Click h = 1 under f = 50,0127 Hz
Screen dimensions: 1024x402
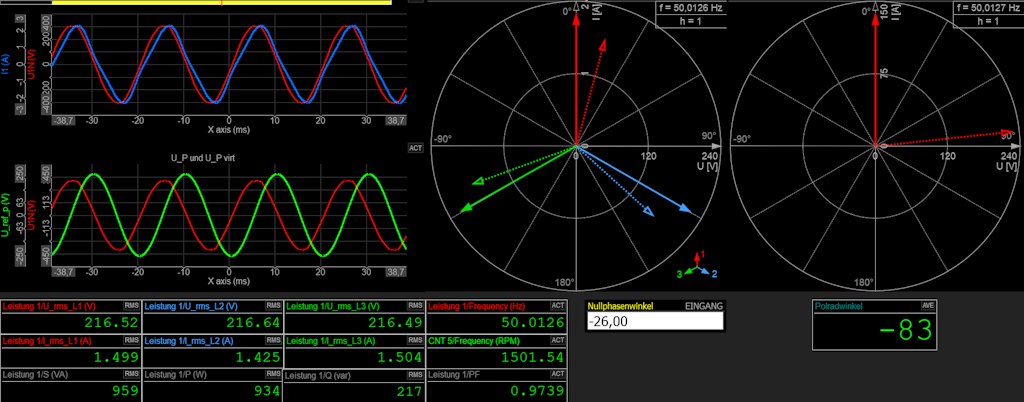[989, 22]
